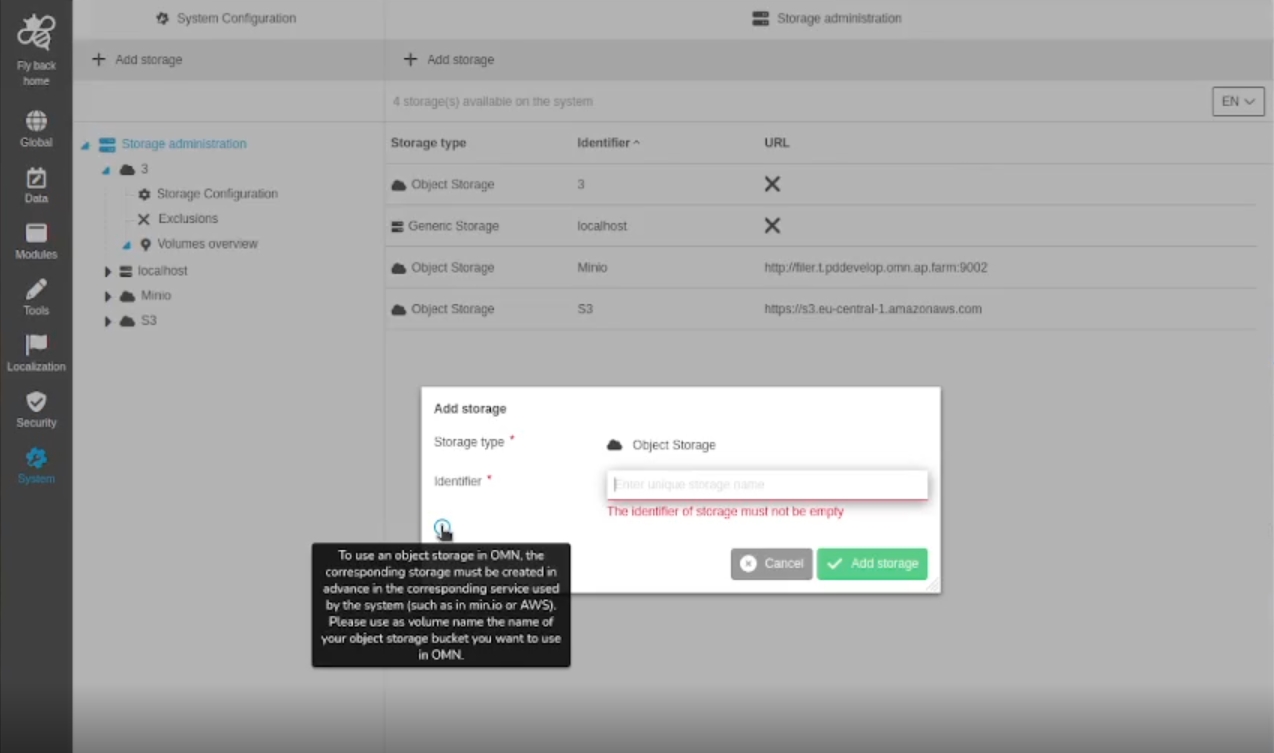Switch to the Storage administration tab

(x=827, y=18)
